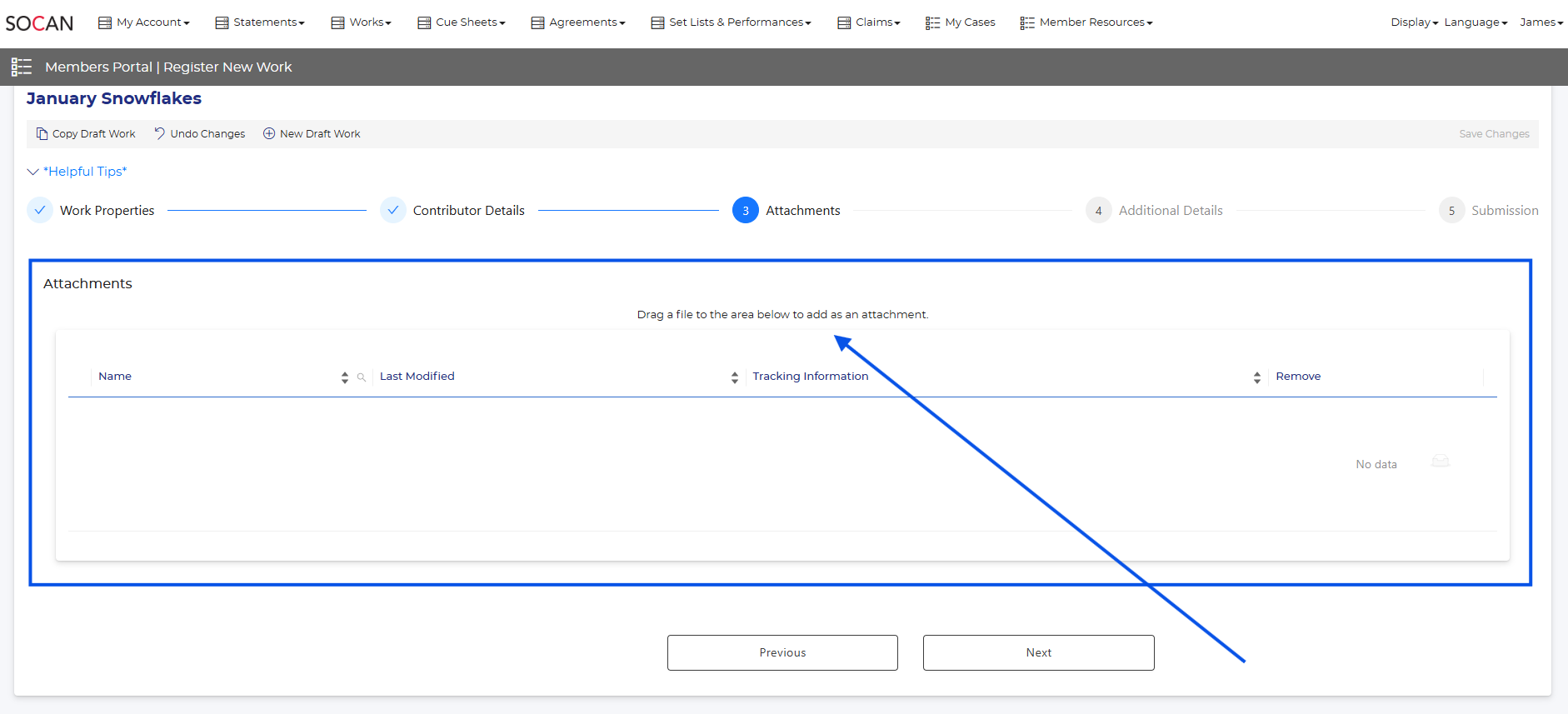Click the Copy Draft Work icon

coord(42,133)
